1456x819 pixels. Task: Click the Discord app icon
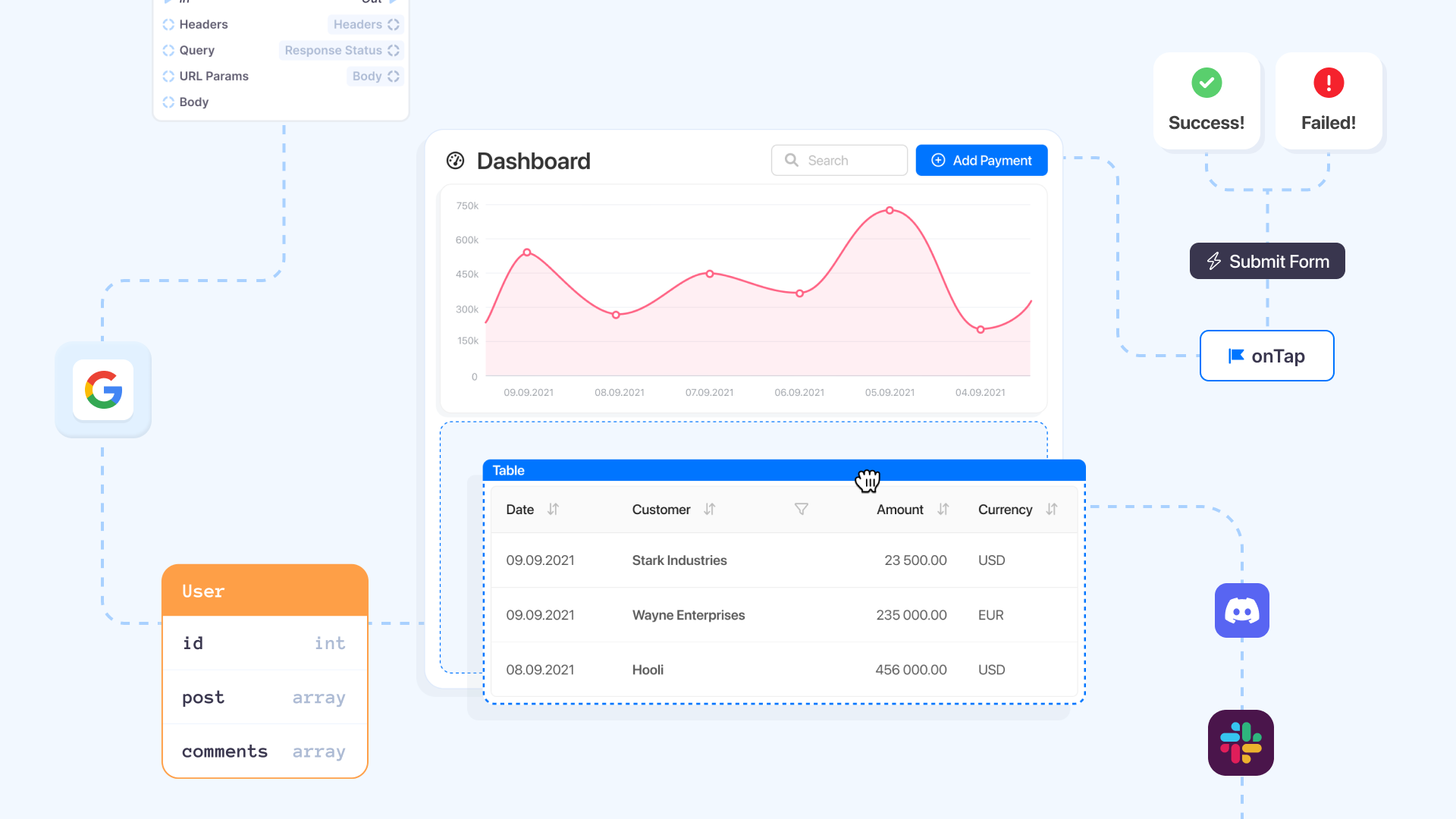1241,610
